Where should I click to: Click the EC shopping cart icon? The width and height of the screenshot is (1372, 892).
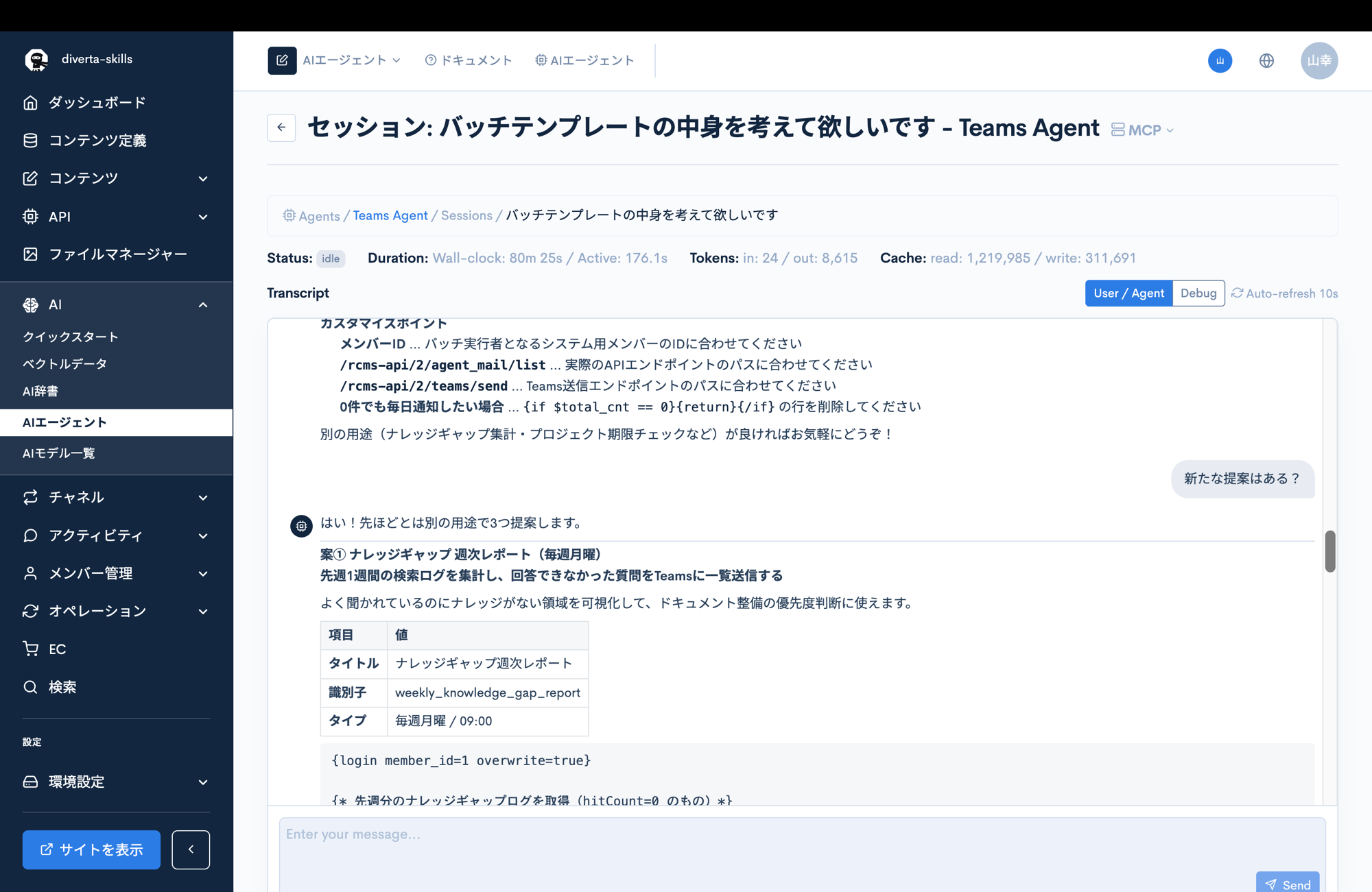pyautogui.click(x=30, y=649)
